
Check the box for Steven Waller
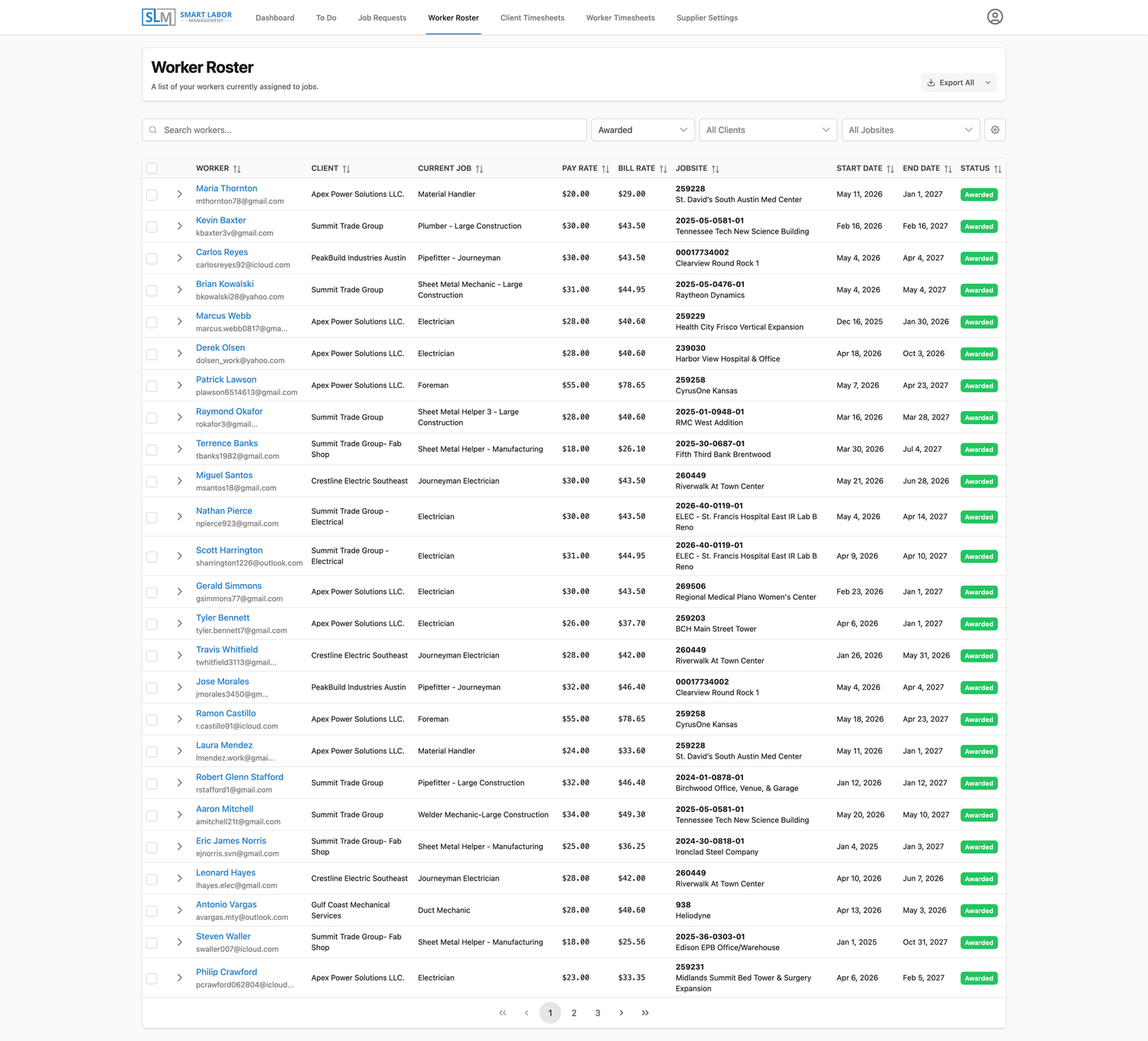coord(152,943)
